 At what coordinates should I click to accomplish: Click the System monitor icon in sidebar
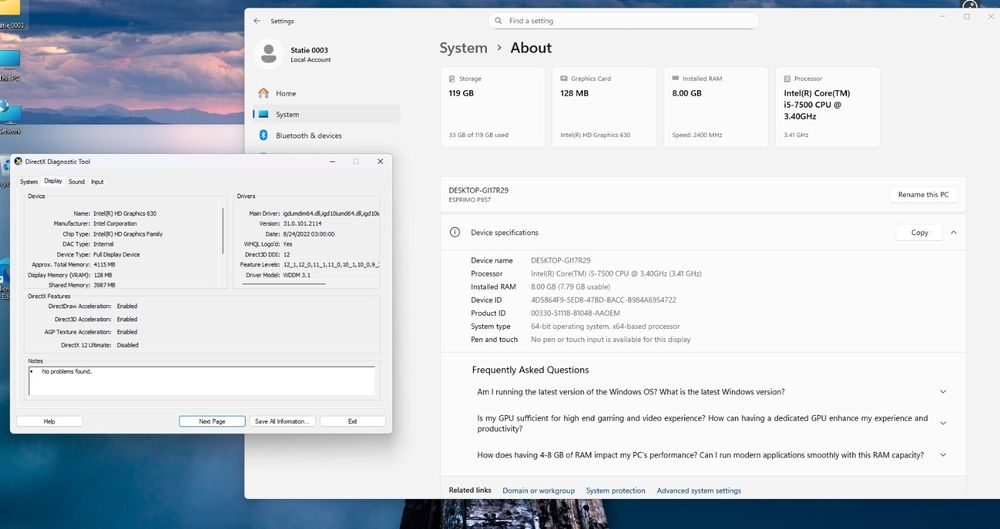(x=263, y=114)
